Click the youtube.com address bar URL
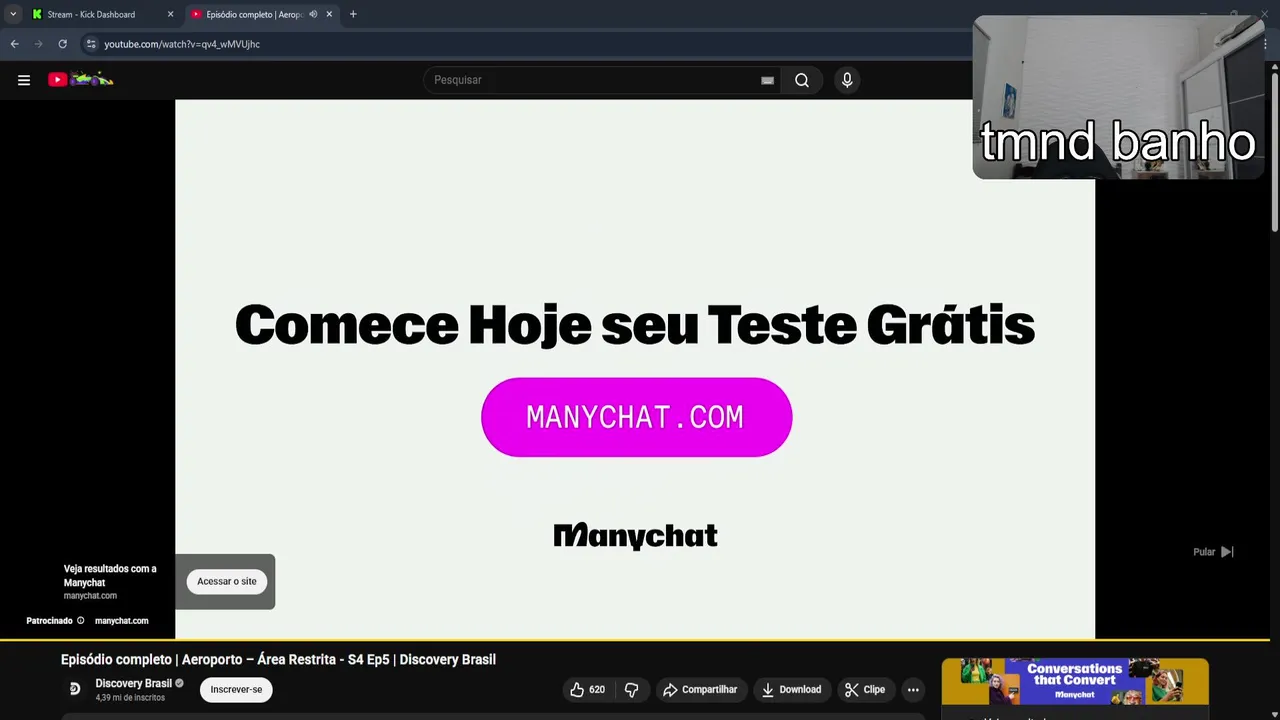The image size is (1280, 720). (182, 44)
